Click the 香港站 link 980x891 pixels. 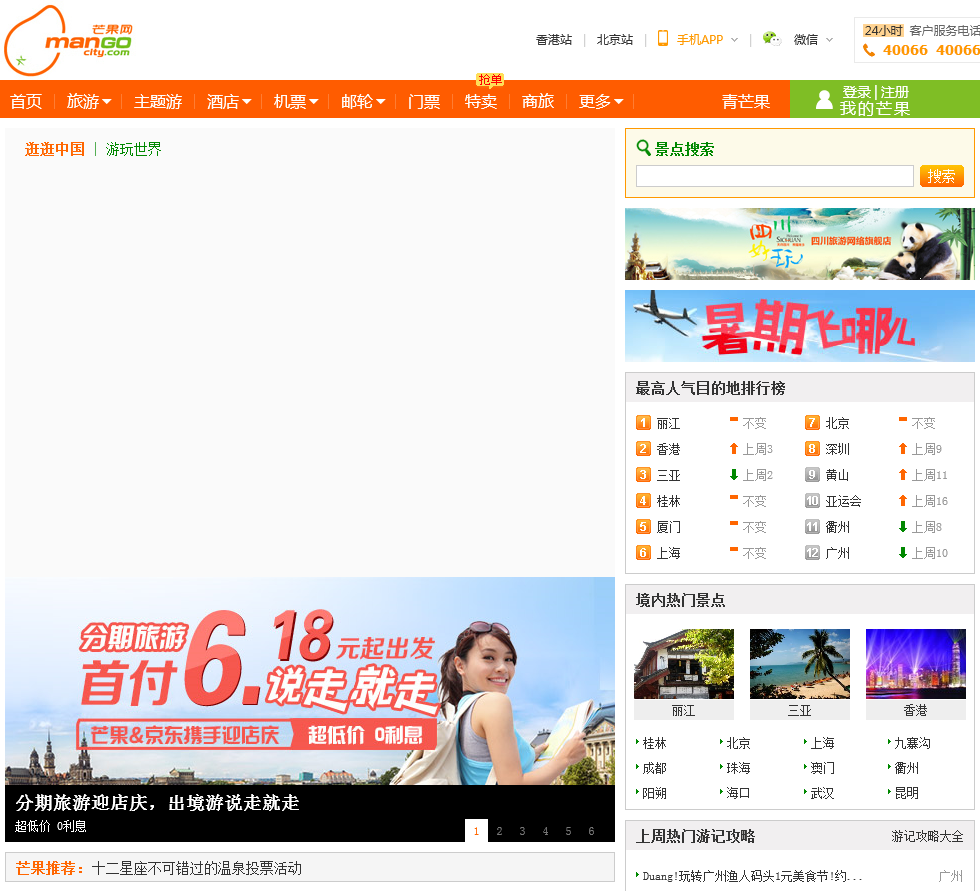pos(554,40)
